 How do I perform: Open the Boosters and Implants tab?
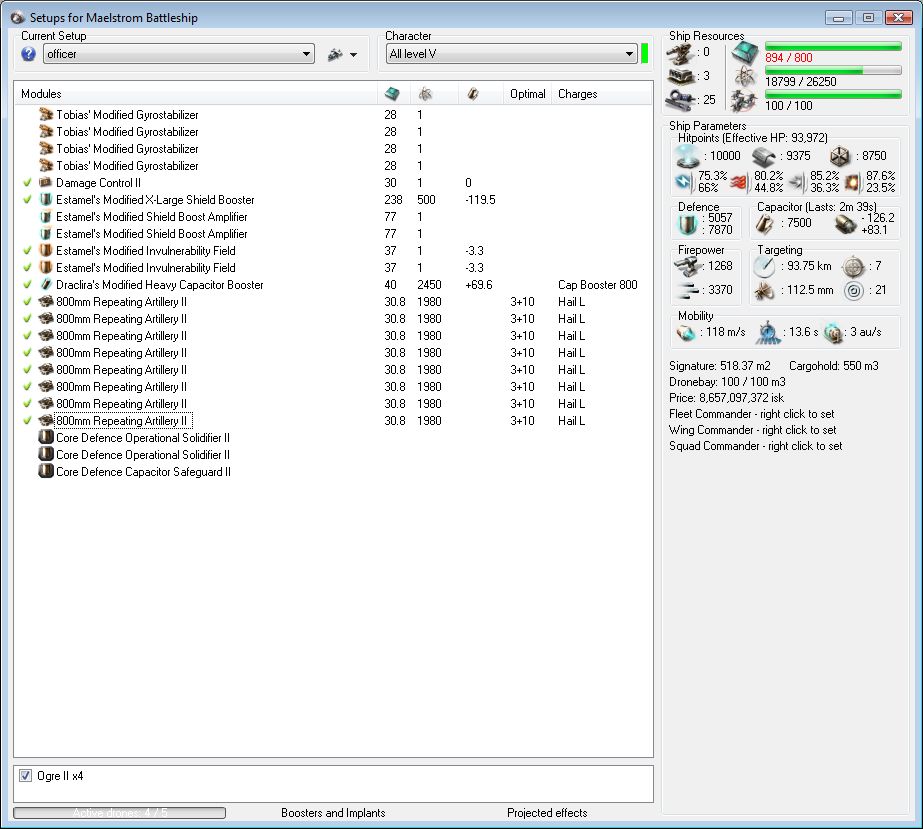pyautogui.click(x=332, y=813)
